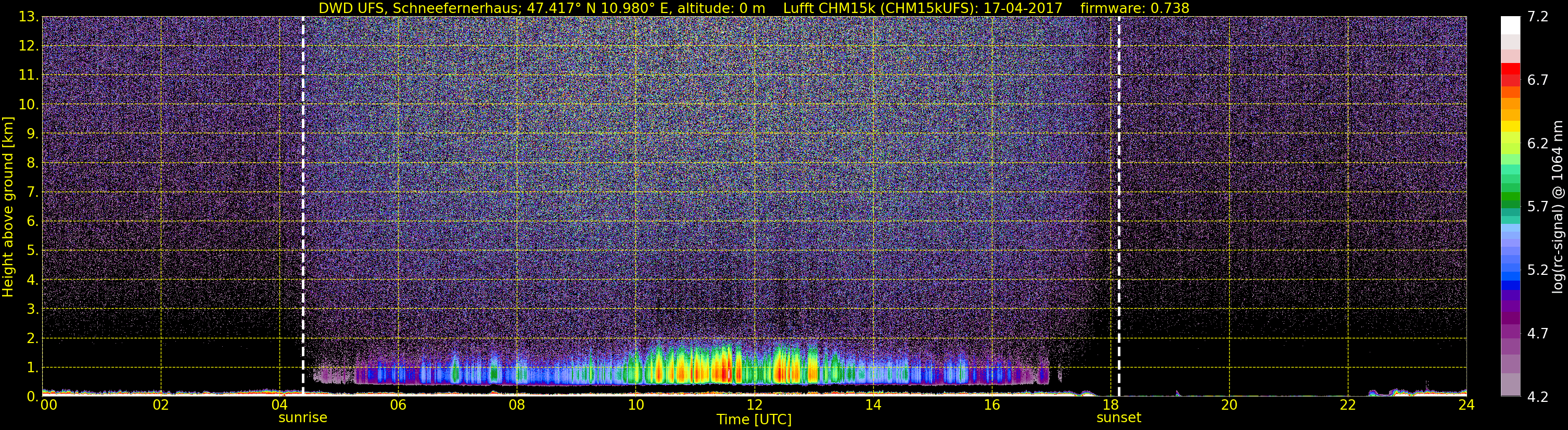Viewport: 1568px width, 430px height.
Task: Click height axis tick label 13
Action: (x=28, y=17)
